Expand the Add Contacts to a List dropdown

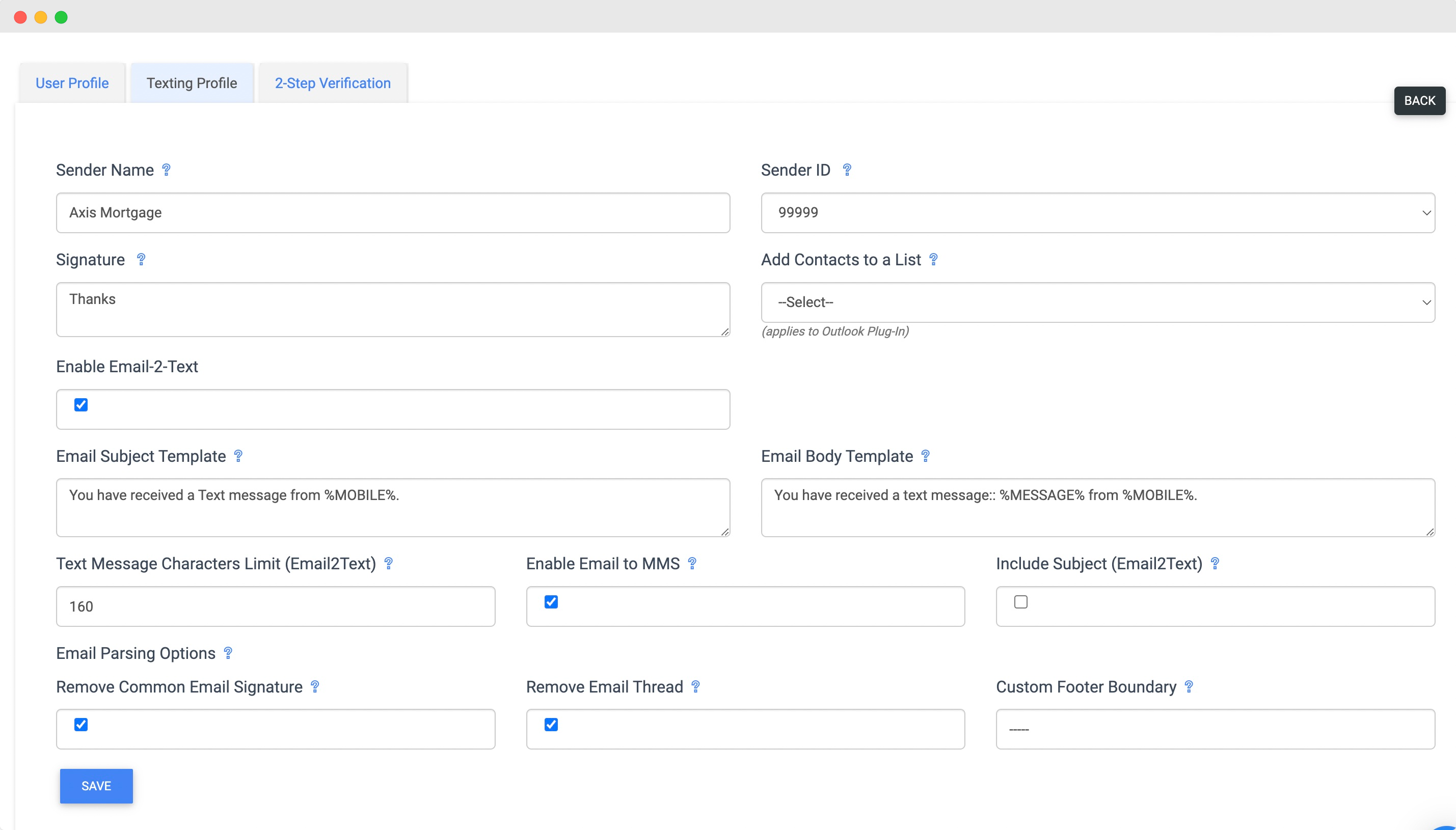tap(1098, 302)
